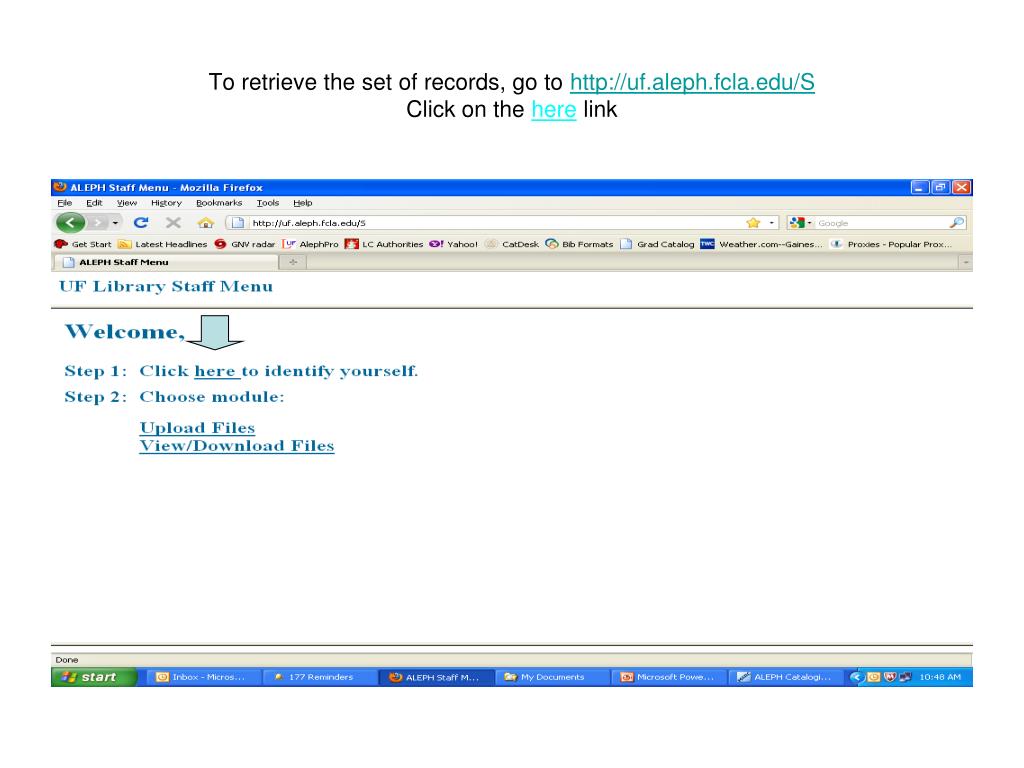The image size is (1024, 768).
Task: Go to the Home page icon
Action: click(206, 223)
